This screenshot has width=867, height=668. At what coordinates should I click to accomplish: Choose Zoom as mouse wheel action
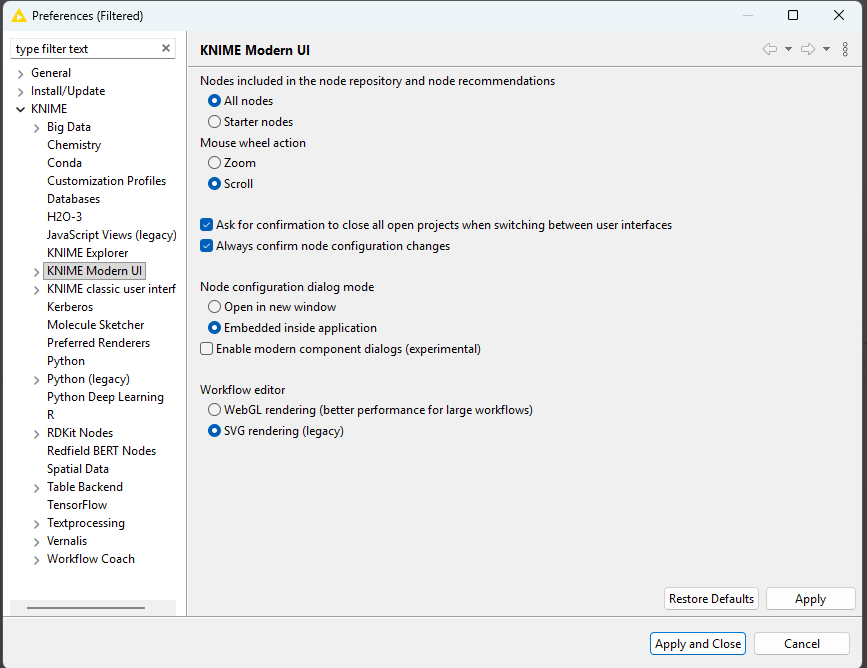214,163
